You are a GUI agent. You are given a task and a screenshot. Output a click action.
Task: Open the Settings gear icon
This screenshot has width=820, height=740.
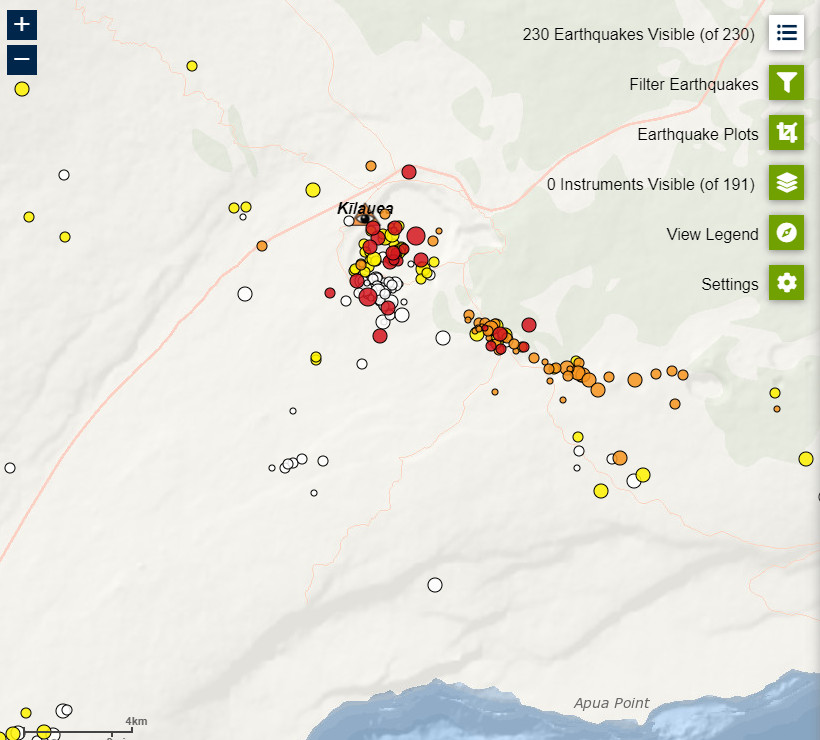coord(787,283)
